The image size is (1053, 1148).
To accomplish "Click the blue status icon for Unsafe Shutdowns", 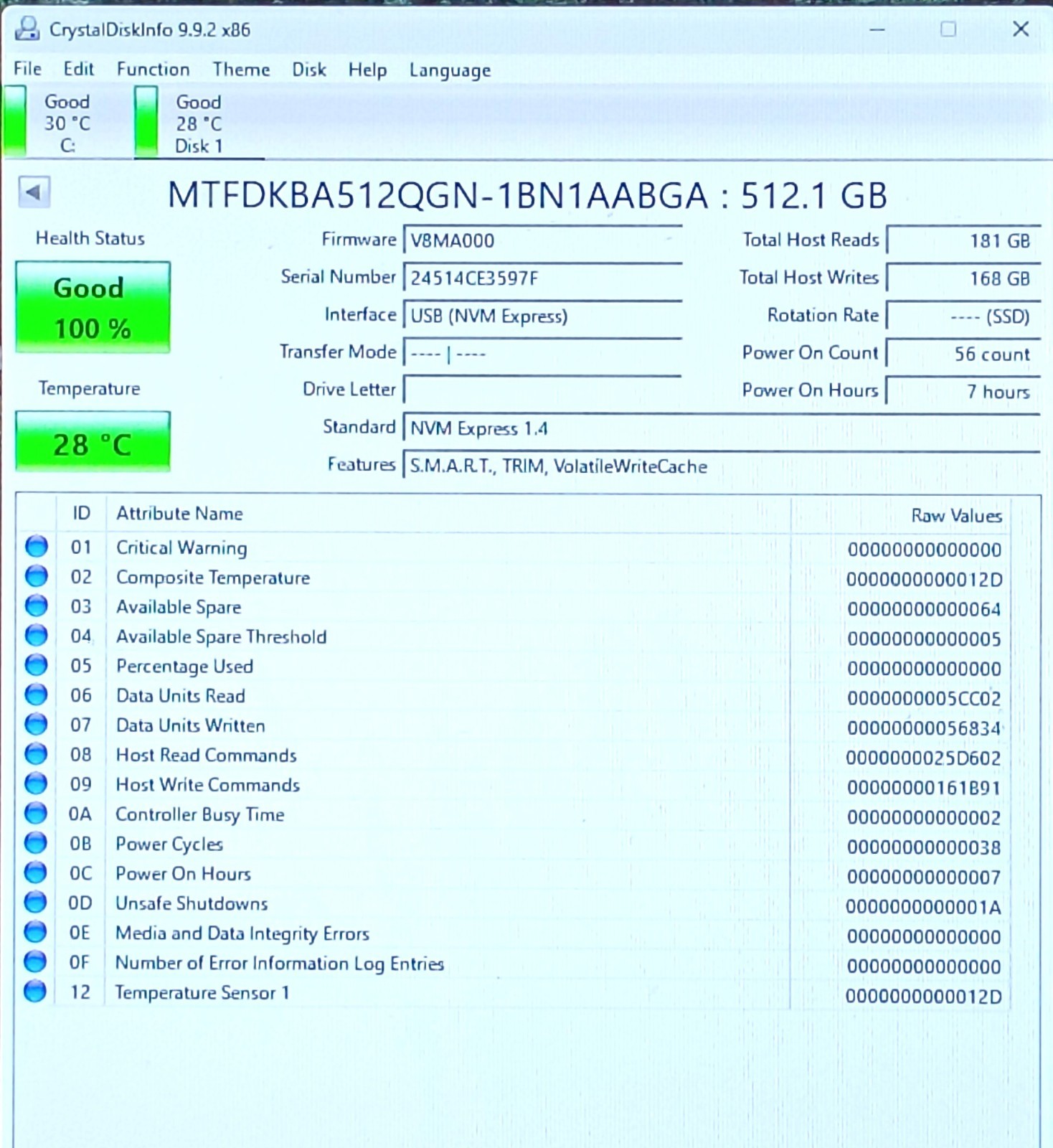I will (x=35, y=903).
